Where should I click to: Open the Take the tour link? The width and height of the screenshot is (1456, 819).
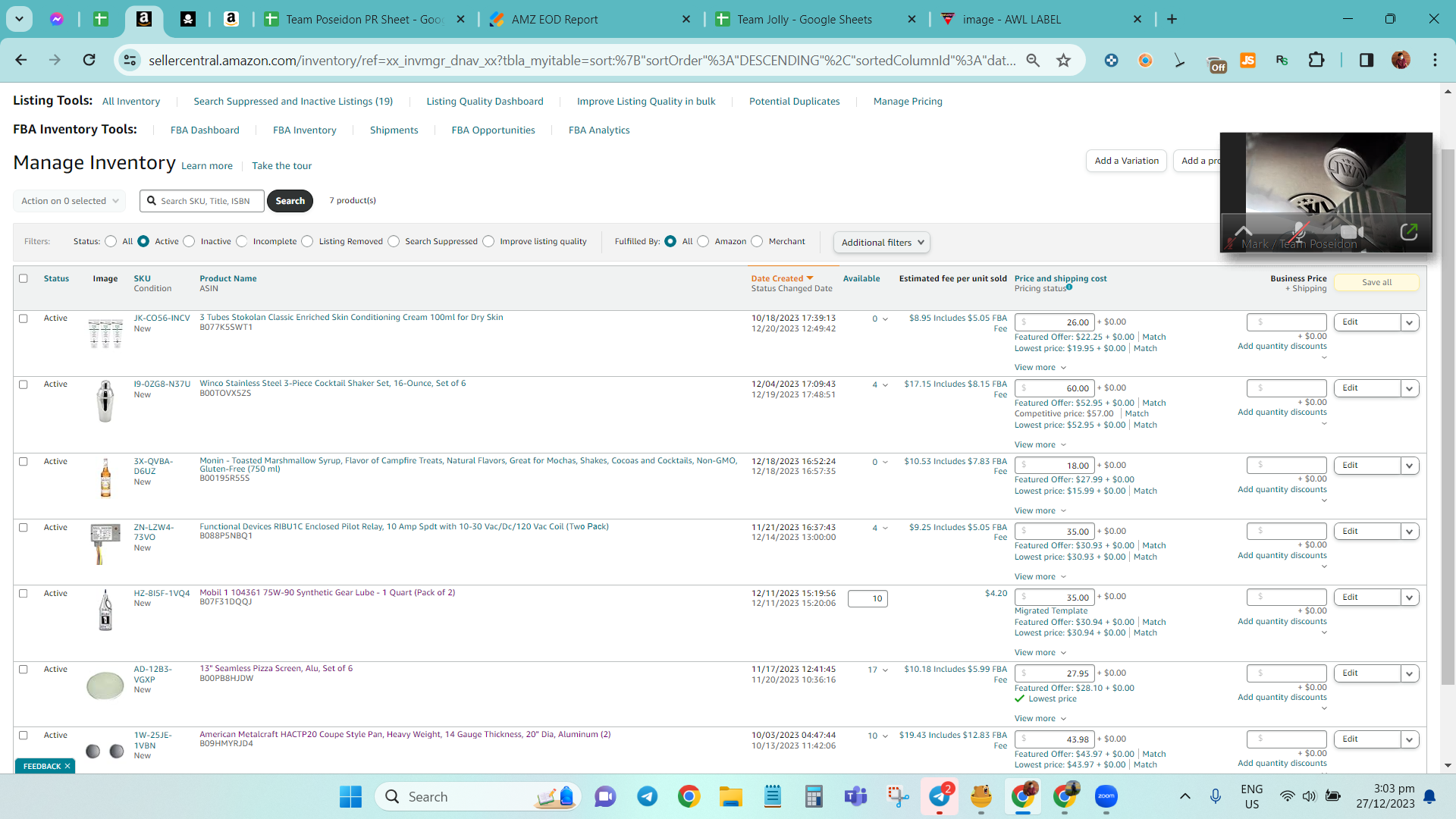281,166
